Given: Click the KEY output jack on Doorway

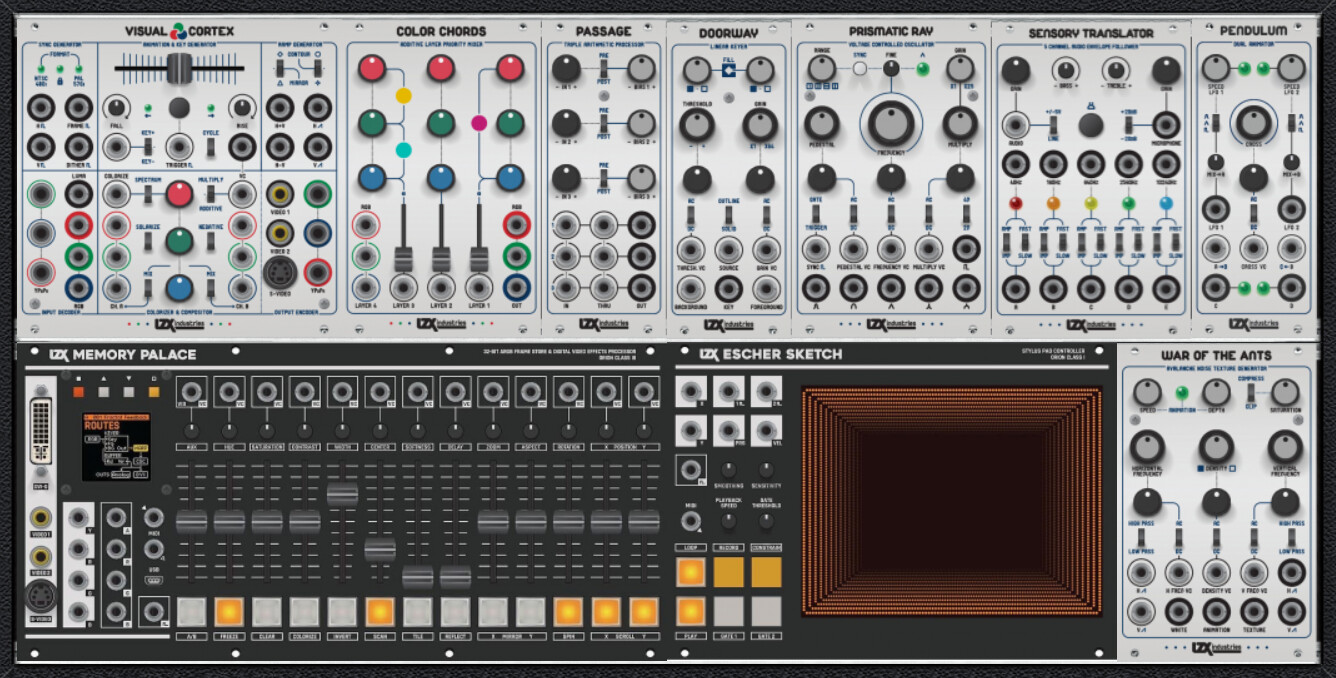Looking at the screenshot, I should click(728, 289).
